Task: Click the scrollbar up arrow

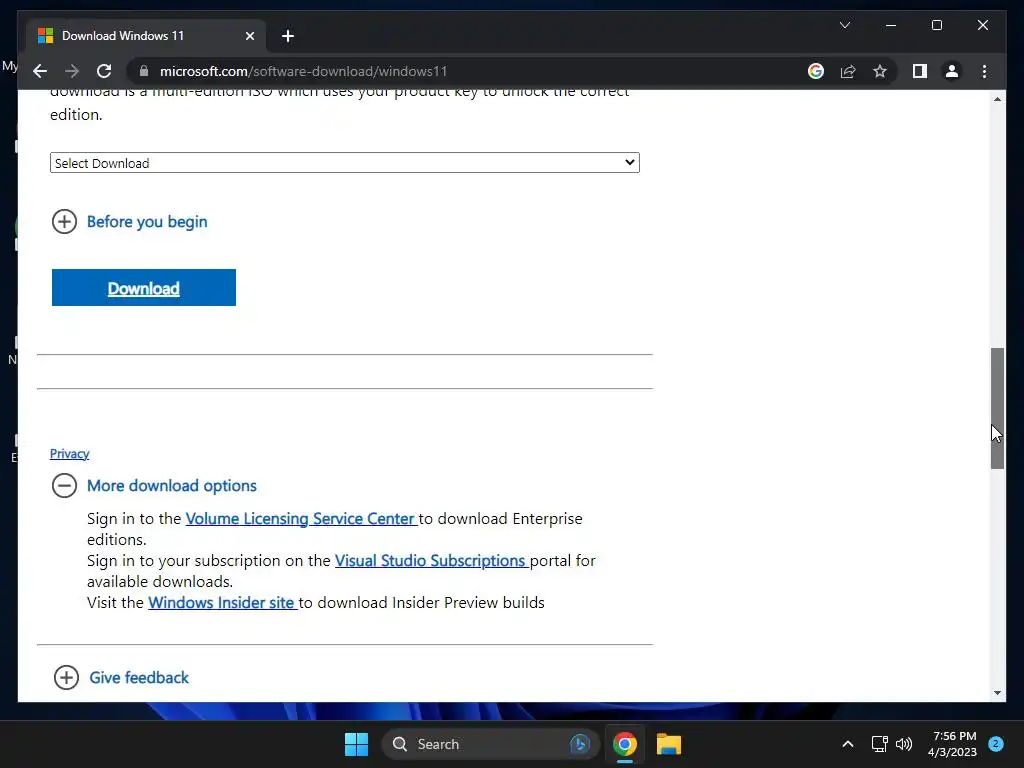Action: point(997,99)
